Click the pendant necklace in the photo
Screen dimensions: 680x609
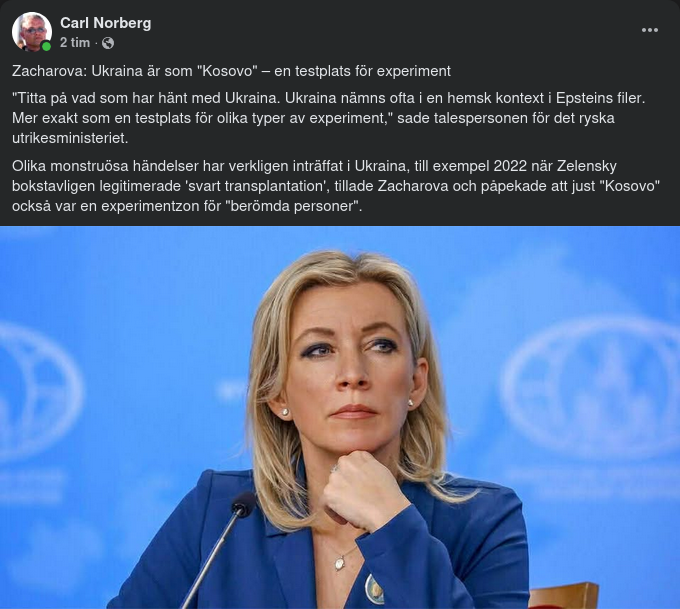340,563
